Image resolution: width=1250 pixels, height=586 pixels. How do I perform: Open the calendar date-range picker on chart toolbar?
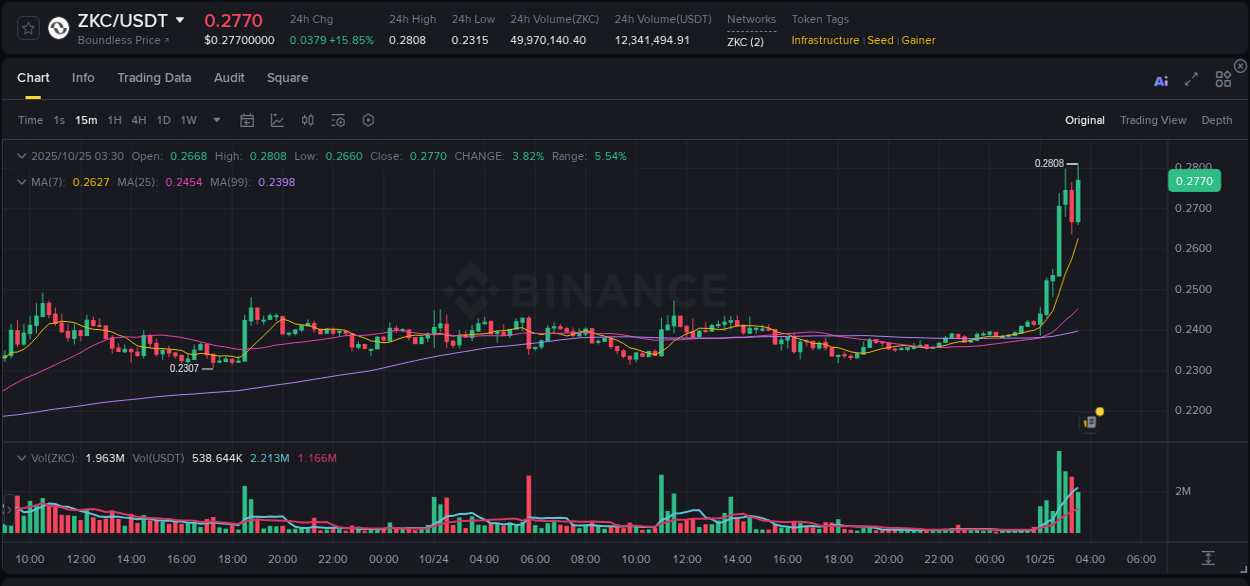247,120
